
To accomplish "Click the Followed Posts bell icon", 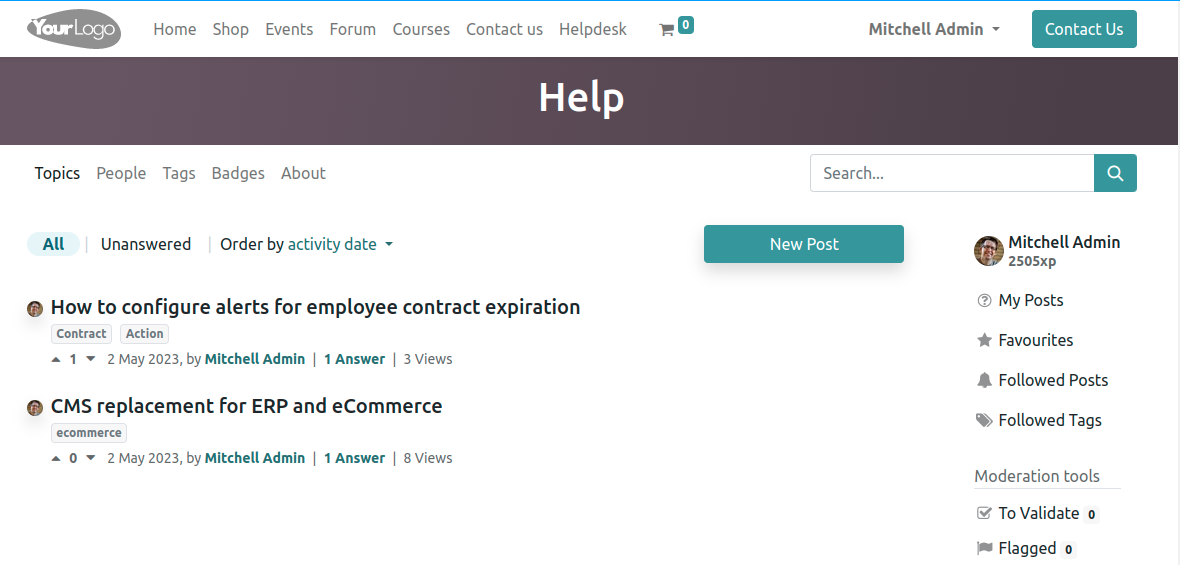I will pos(984,381).
